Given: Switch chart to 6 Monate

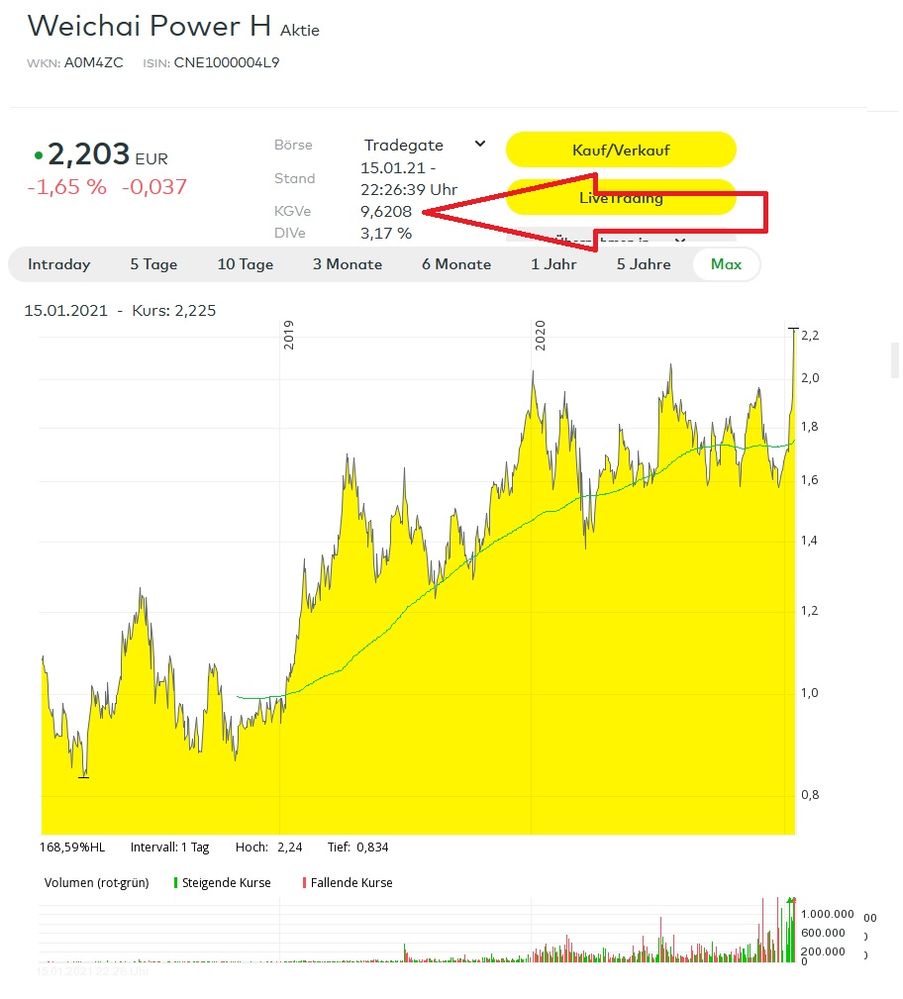Looking at the screenshot, I should click(456, 265).
